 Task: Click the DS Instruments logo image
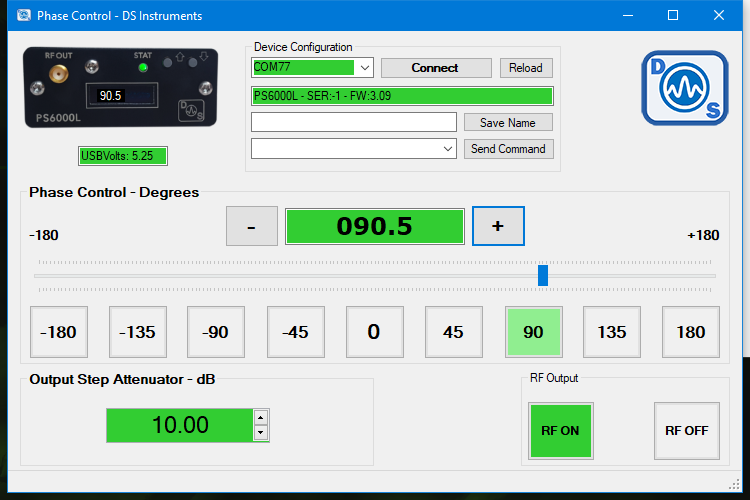tap(684, 88)
